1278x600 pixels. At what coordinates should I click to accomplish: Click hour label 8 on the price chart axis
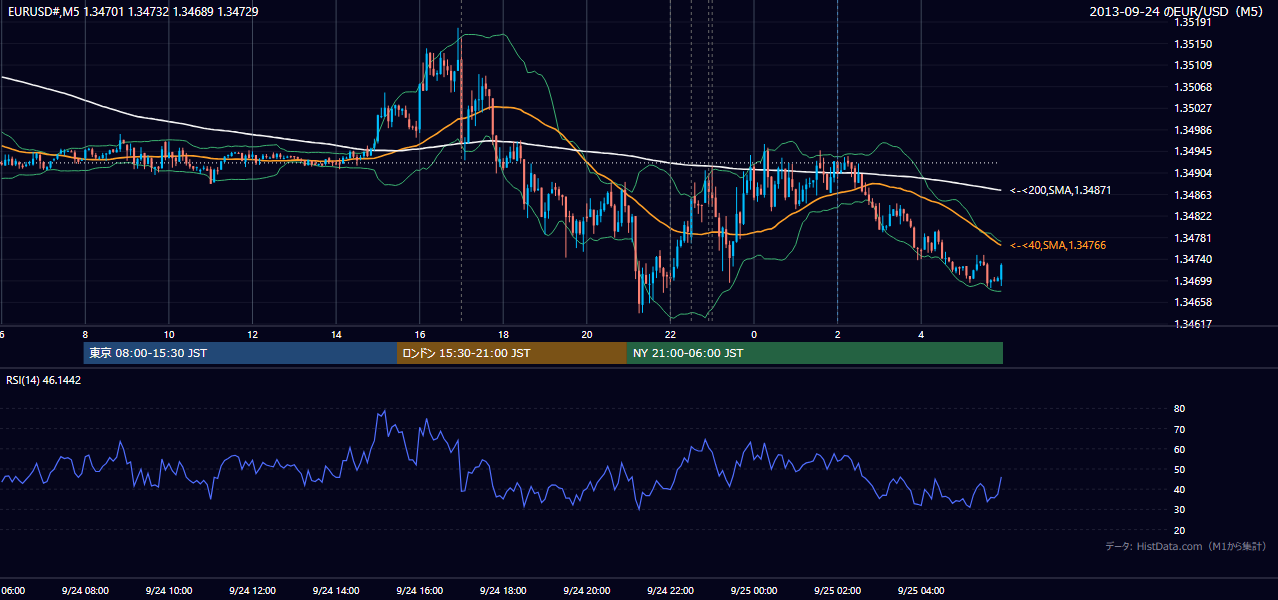coord(85,334)
